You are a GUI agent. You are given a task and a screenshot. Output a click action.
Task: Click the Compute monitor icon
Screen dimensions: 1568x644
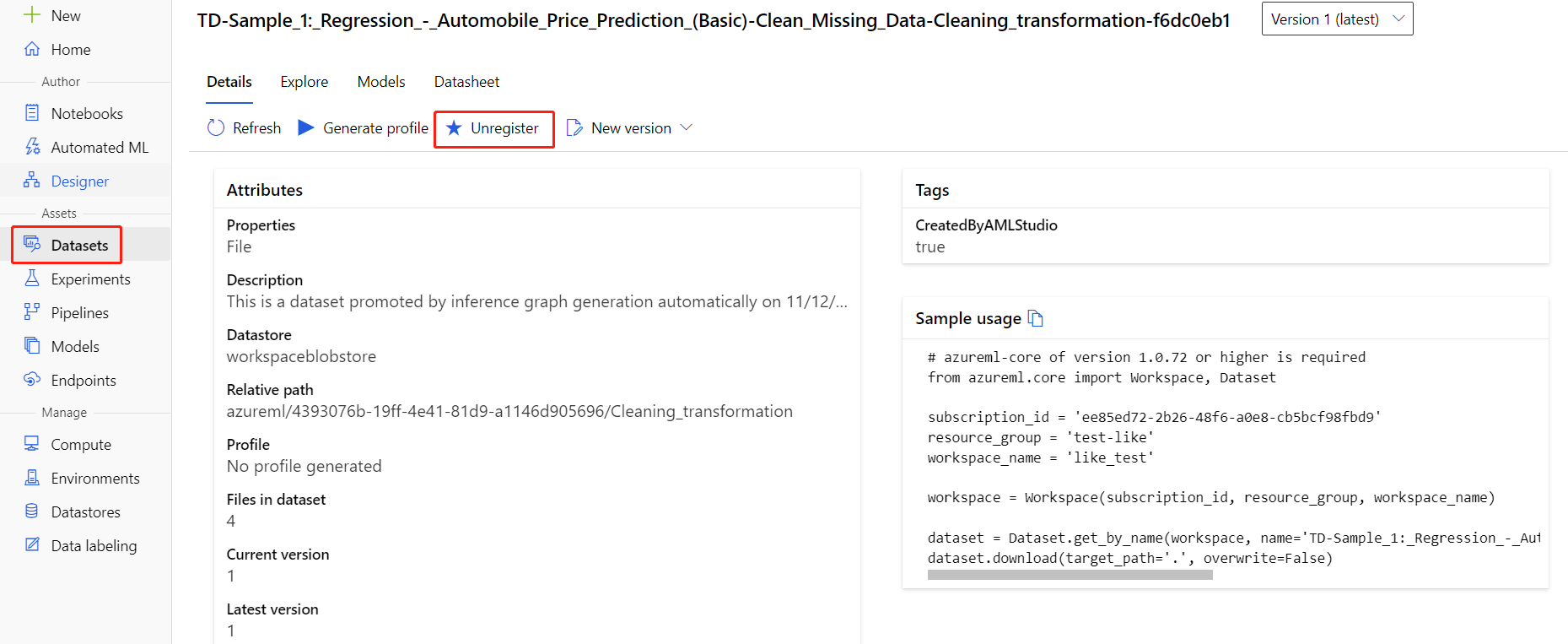(x=32, y=444)
